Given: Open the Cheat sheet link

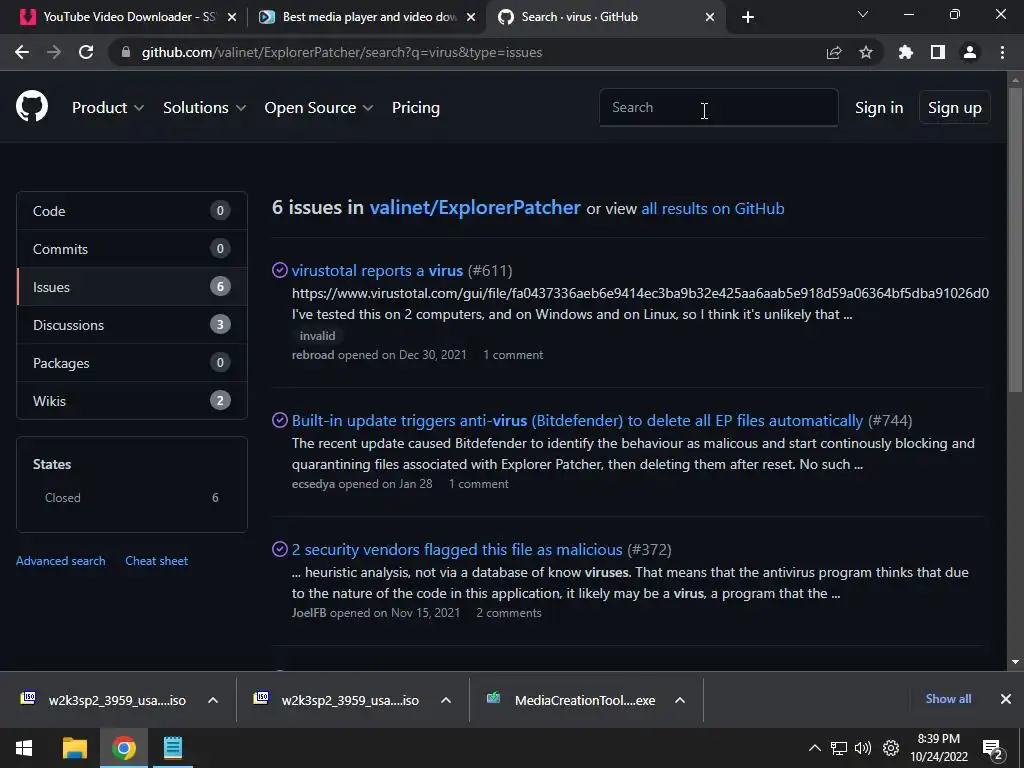Looking at the screenshot, I should [157, 561].
